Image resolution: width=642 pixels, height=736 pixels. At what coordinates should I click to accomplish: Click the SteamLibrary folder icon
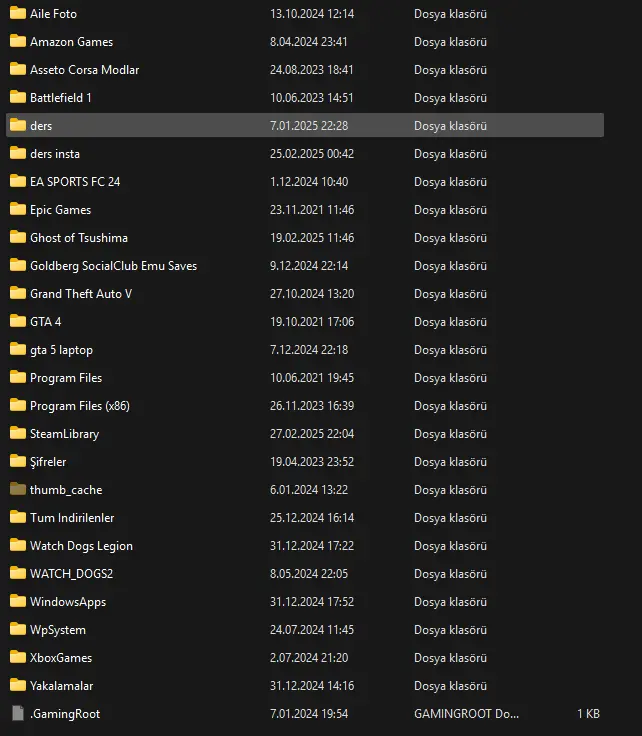tap(18, 433)
